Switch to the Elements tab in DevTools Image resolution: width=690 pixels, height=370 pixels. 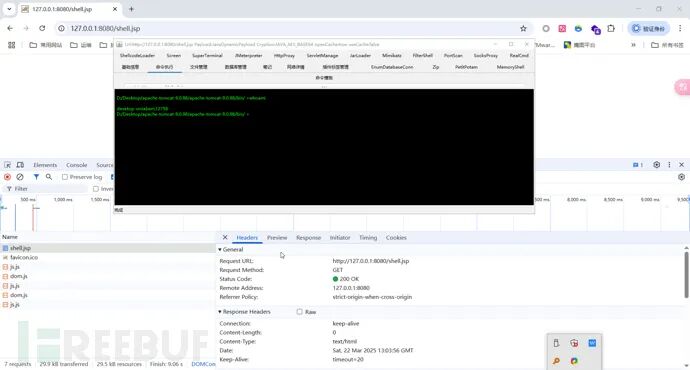click(45, 165)
